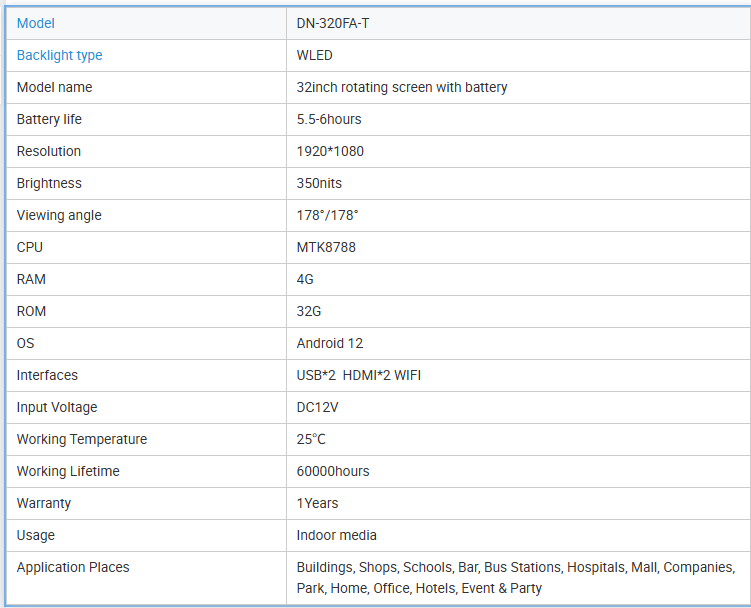Viewport: 751px width, 608px height.
Task: Click the 1920*1080 resolution value
Action: 330,151
